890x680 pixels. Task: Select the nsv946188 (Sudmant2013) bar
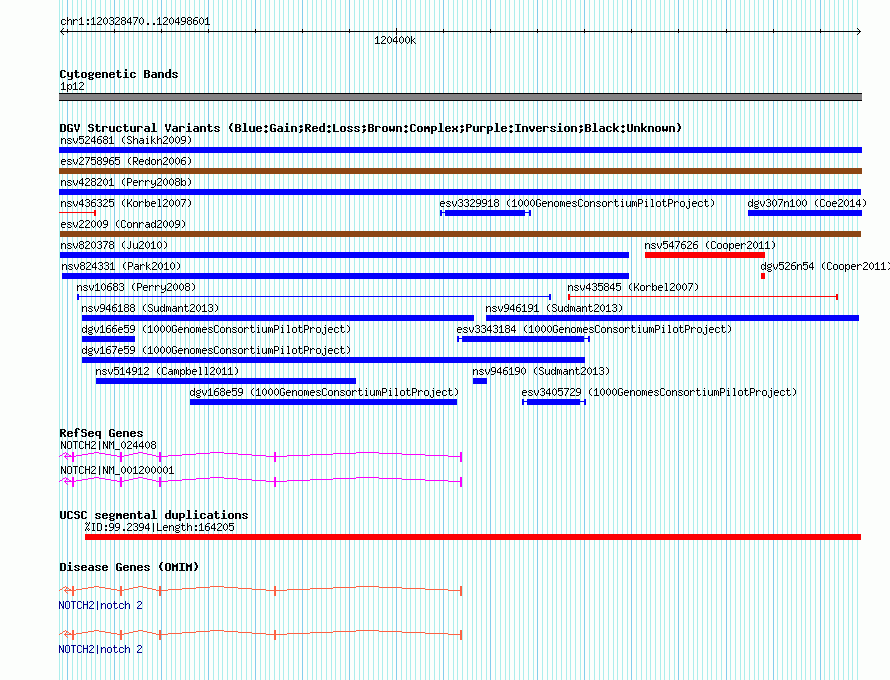(278, 318)
